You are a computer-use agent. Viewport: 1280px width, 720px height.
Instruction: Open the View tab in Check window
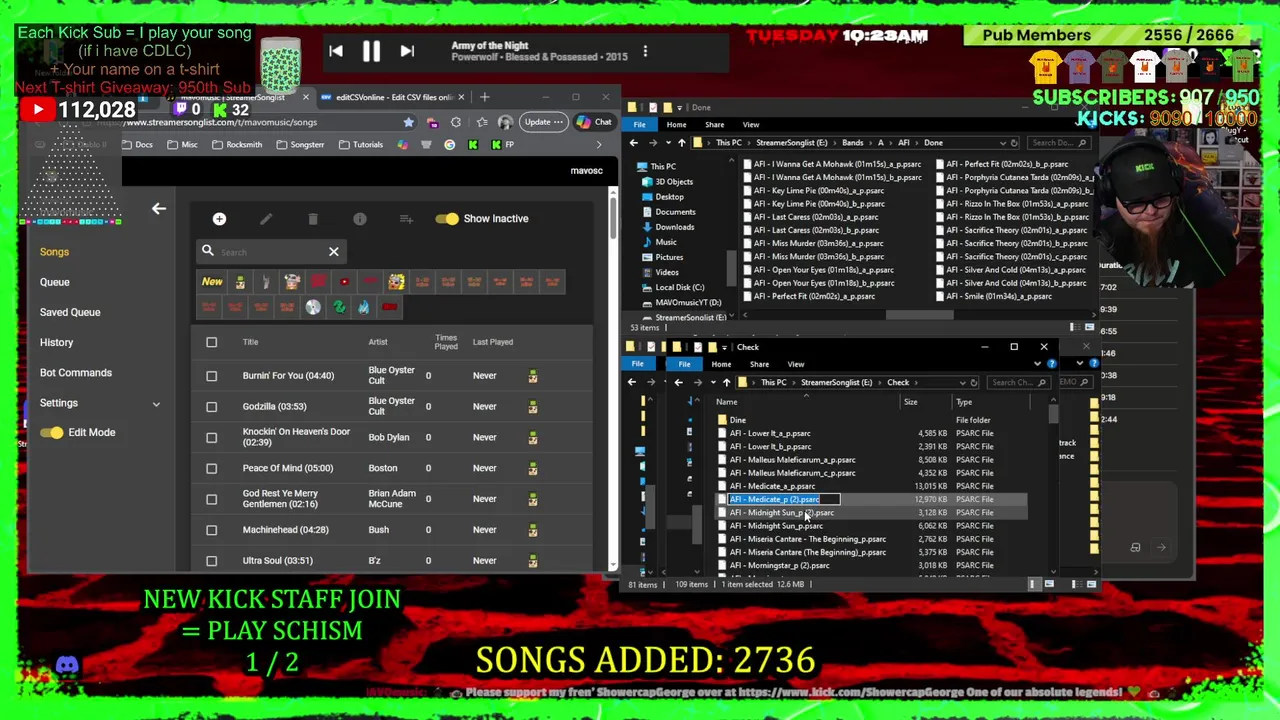795,364
